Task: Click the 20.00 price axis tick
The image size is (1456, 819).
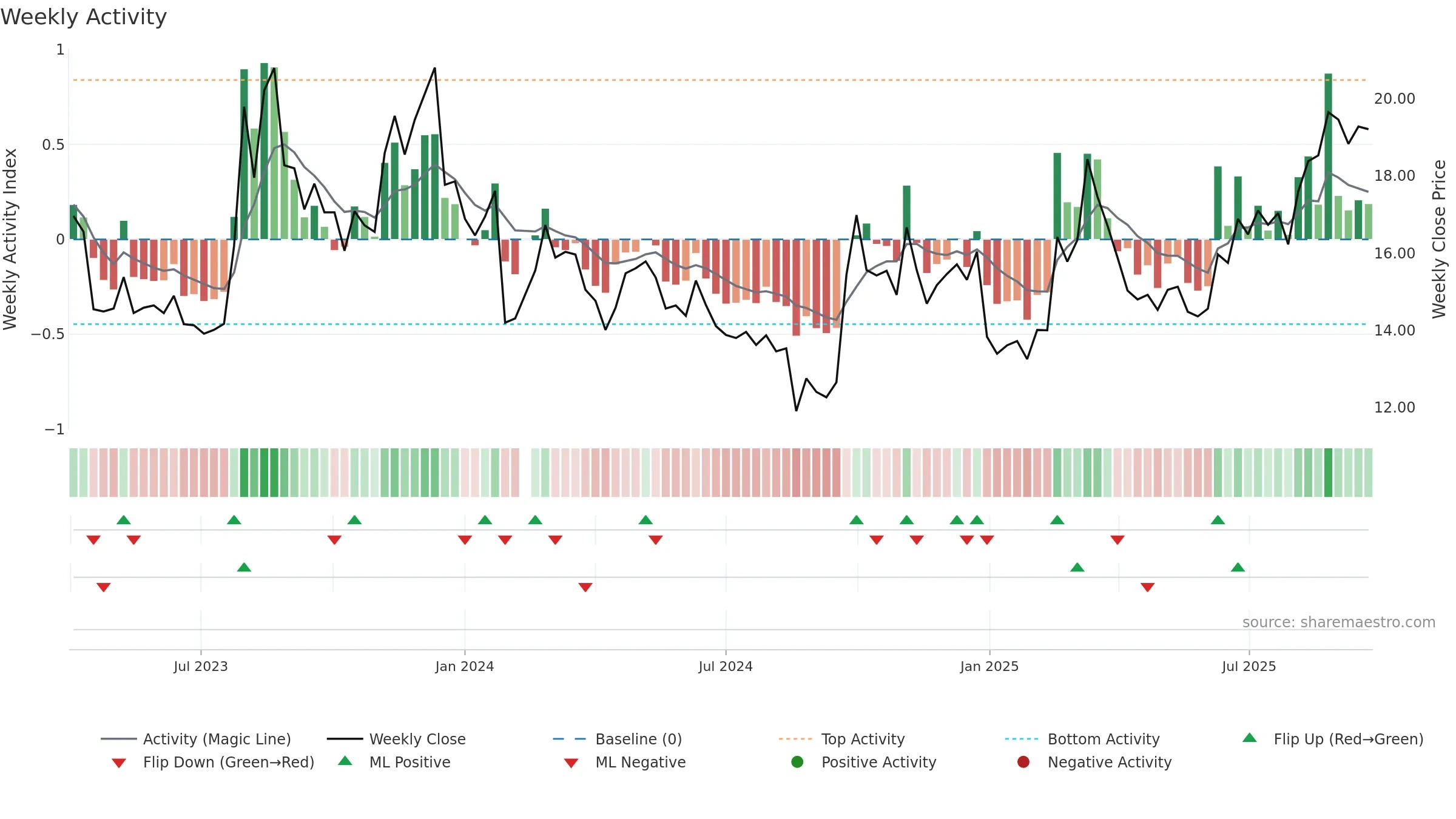Action: tap(1395, 98)
